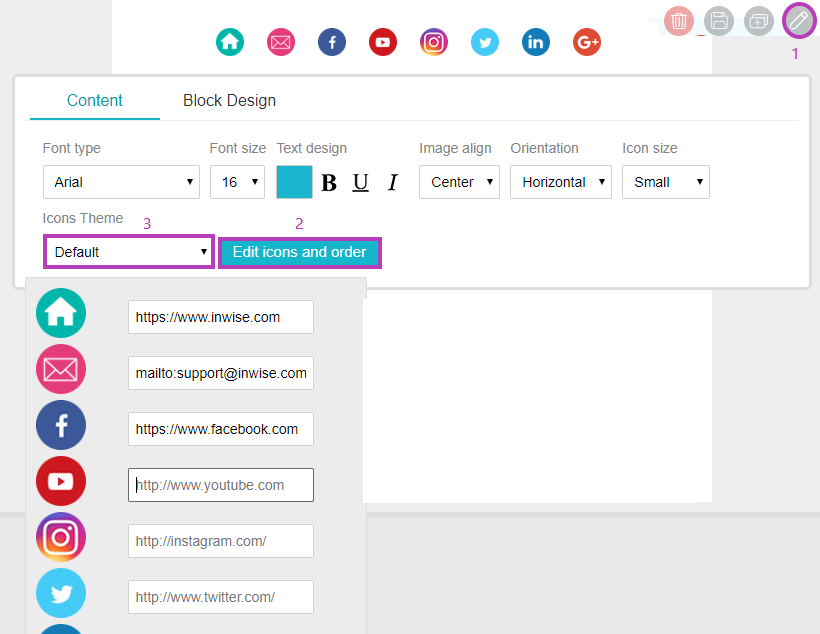Viewport: 820px width, 634px height.
Task: Open the Orientation dropdown
Action: pyautogui.click(x=561, y=182)
